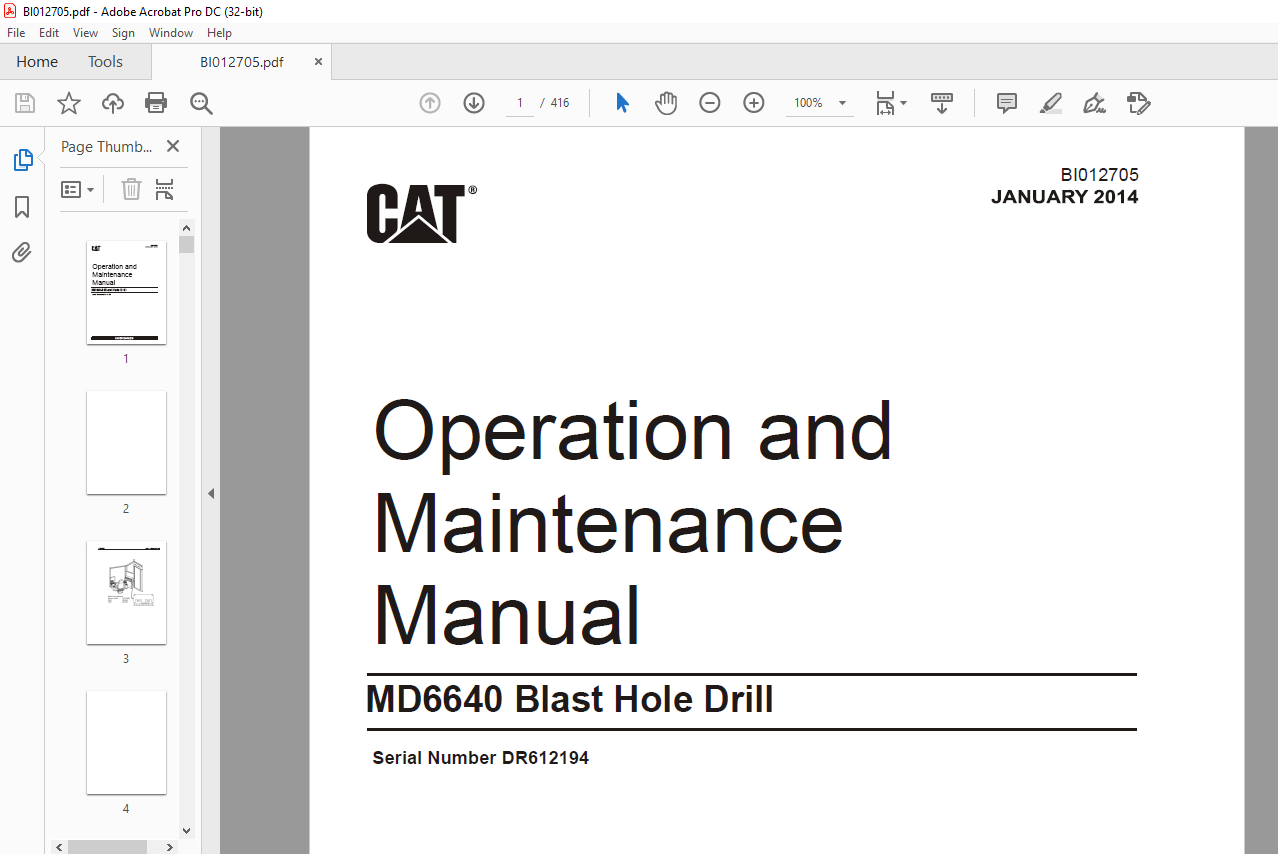Viewport: 1278px width, 854px height.
Task: Toggle the Page Thumbnails sidebar icon
Action: coord(22,159)
